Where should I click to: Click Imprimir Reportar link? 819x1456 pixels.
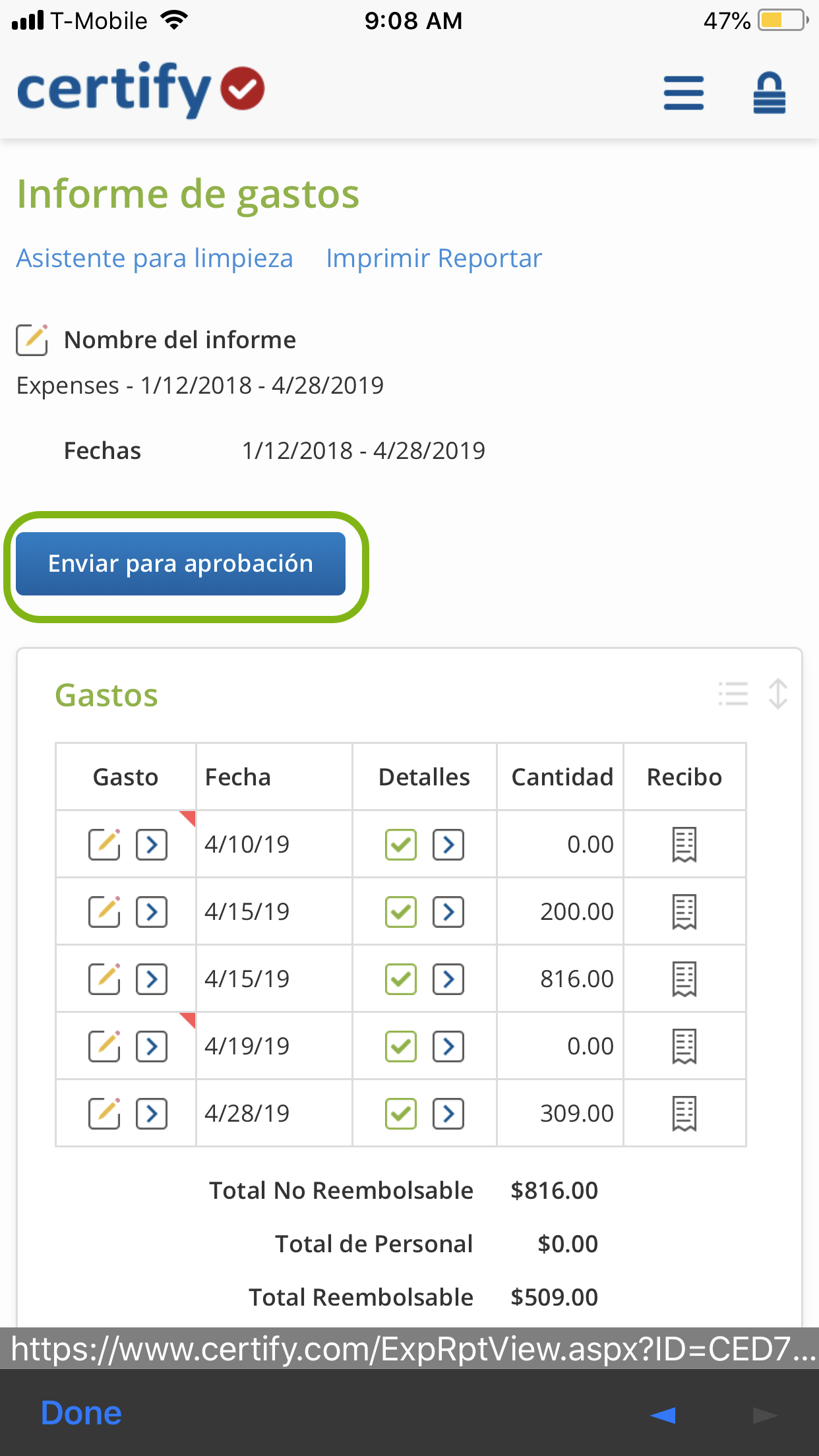[434, 258]
